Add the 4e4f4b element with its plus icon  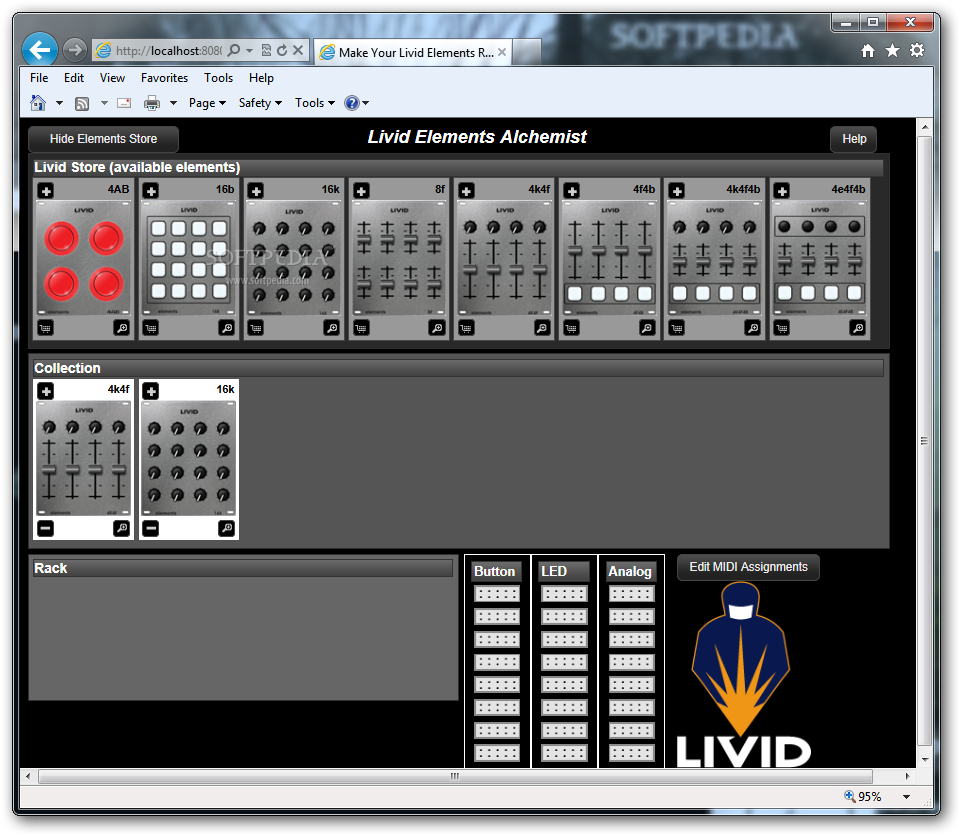(x=782, y=191)
